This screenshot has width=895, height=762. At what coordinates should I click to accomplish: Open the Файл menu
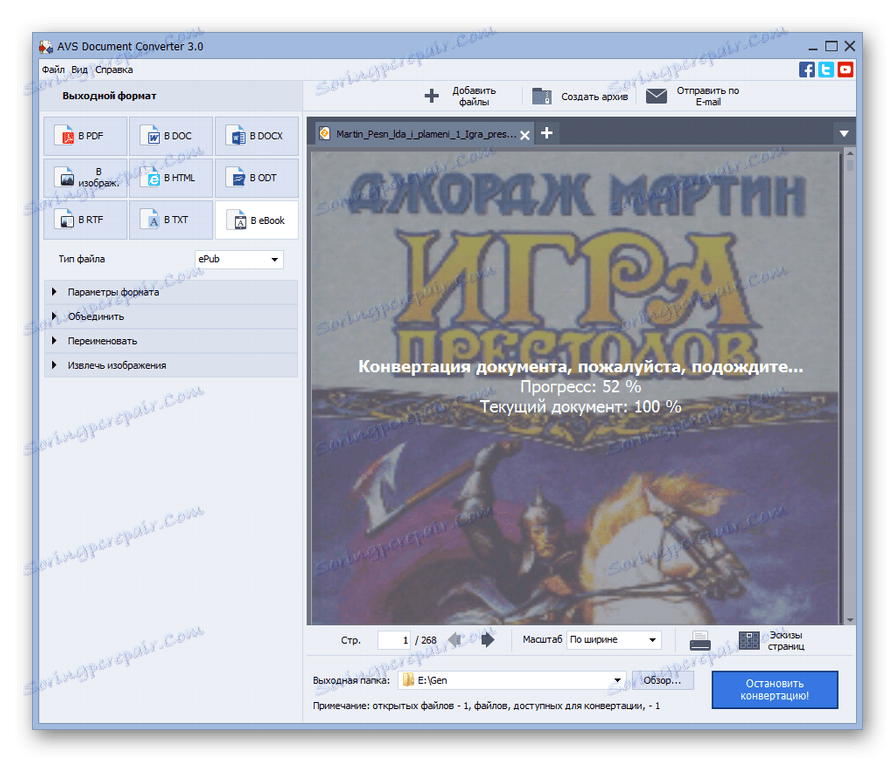coord(53,70)
